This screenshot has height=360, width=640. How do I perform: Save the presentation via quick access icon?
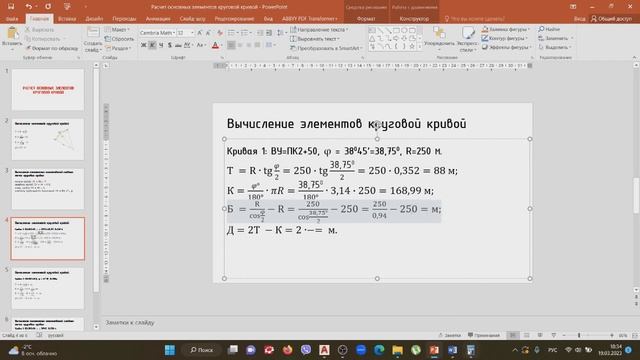[x=11, y=7]
